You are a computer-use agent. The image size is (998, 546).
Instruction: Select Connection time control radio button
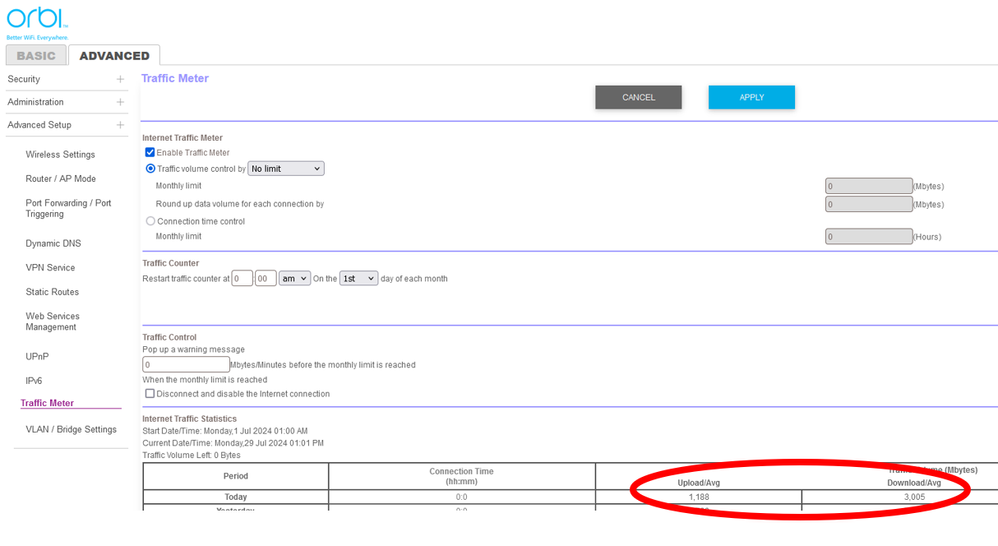[151, 221]
